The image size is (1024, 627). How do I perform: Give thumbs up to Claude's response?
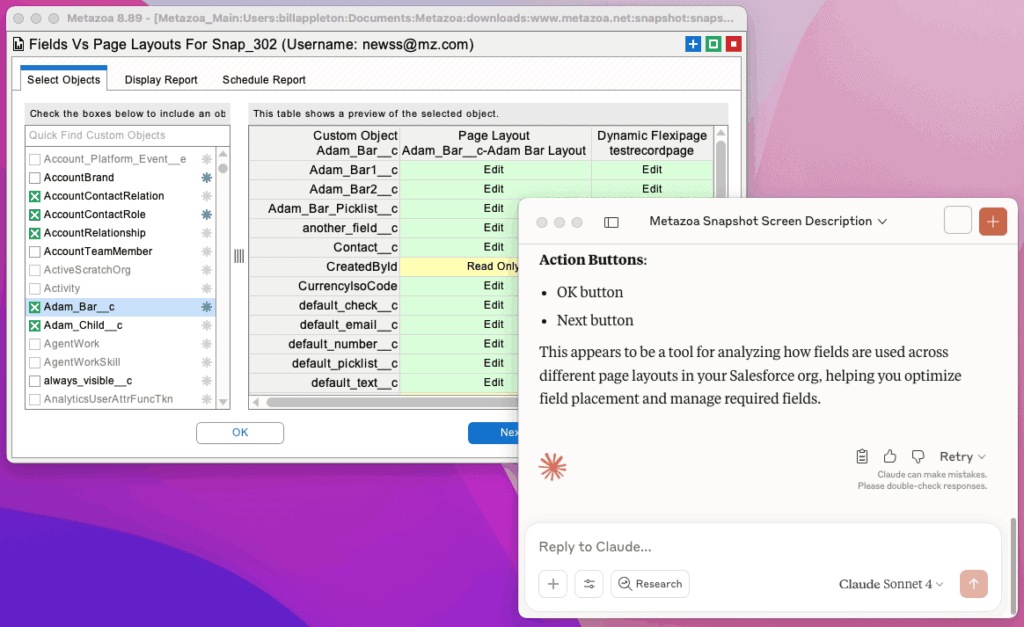(889, 457)
